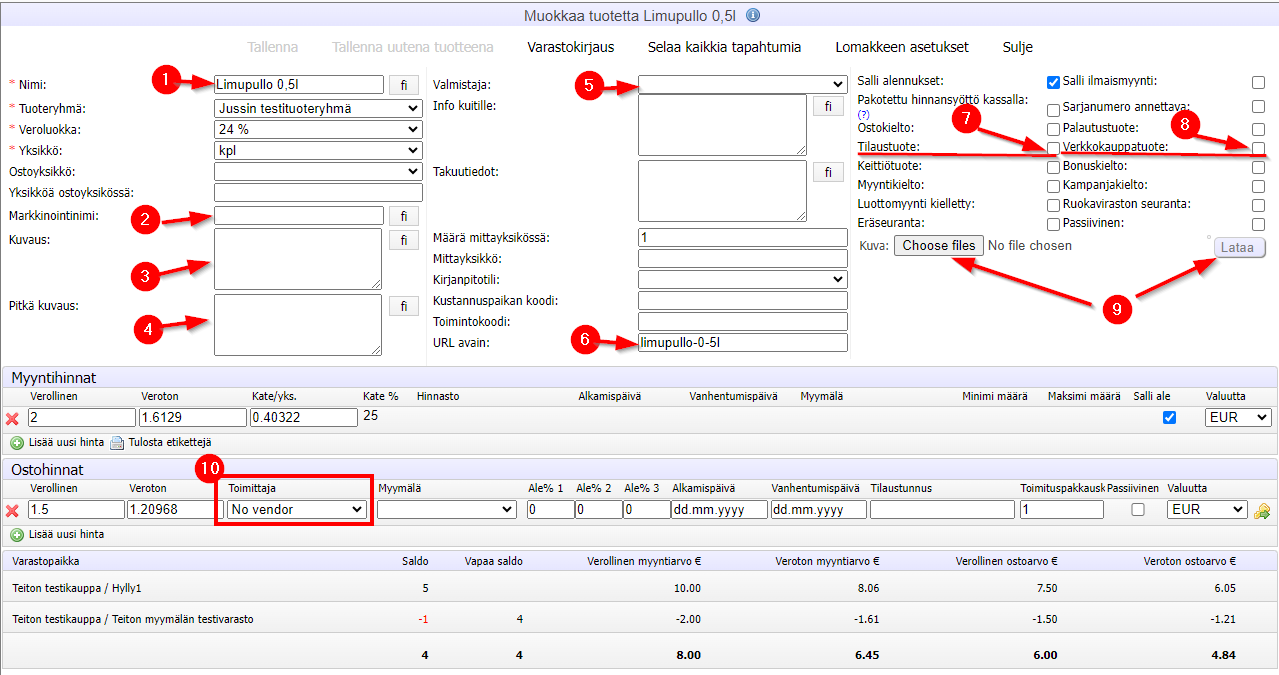Focus the Pitkä kuvaus text area
Viewport: 1279px width, 675px height.
pyautogui.click(x=298, y=324)
